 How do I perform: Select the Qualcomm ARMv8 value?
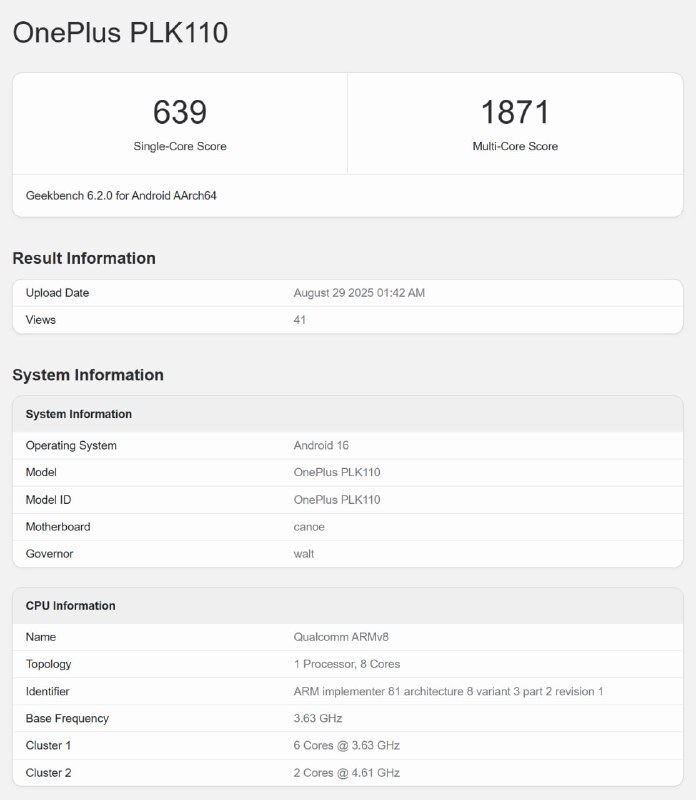pyautogui.click(x=341, y=637)
